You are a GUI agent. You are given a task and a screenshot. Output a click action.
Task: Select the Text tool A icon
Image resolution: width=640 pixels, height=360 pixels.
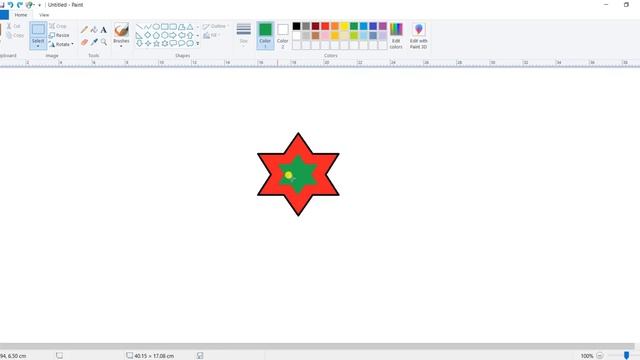click(x=104, y=30)
